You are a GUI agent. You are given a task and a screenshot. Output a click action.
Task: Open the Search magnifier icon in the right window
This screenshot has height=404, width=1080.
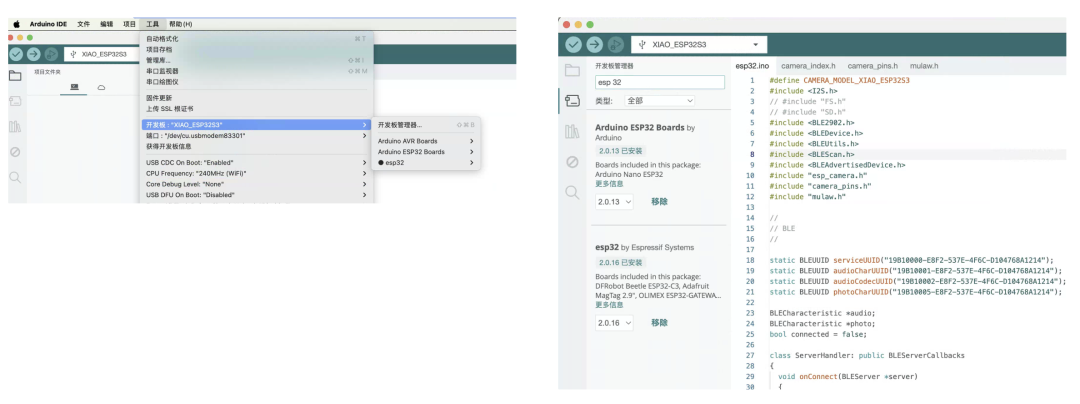[572, 192]
